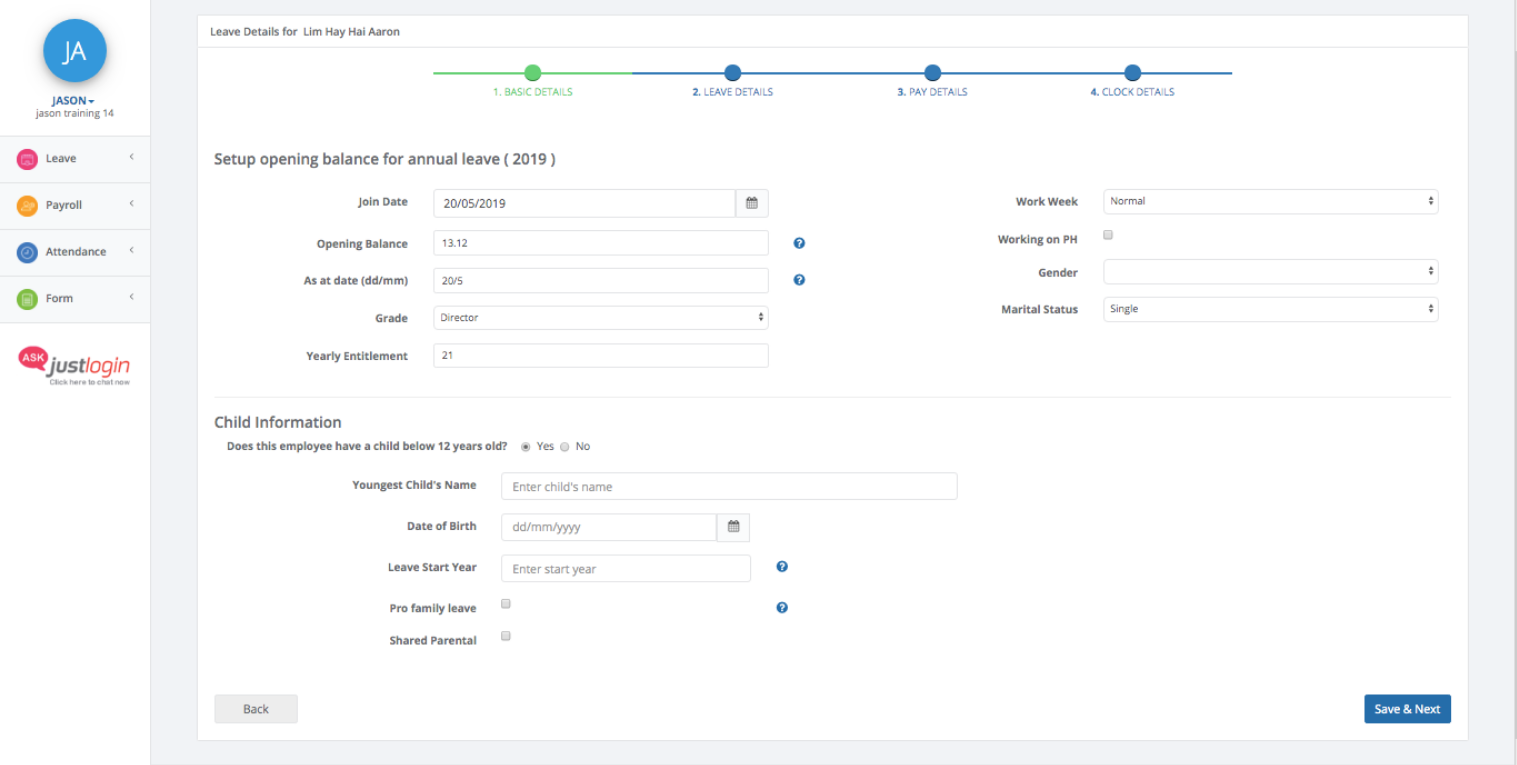1517x765 pixels.
Task: Select Leave Details step circle
Action: click(x=732, y=72)
